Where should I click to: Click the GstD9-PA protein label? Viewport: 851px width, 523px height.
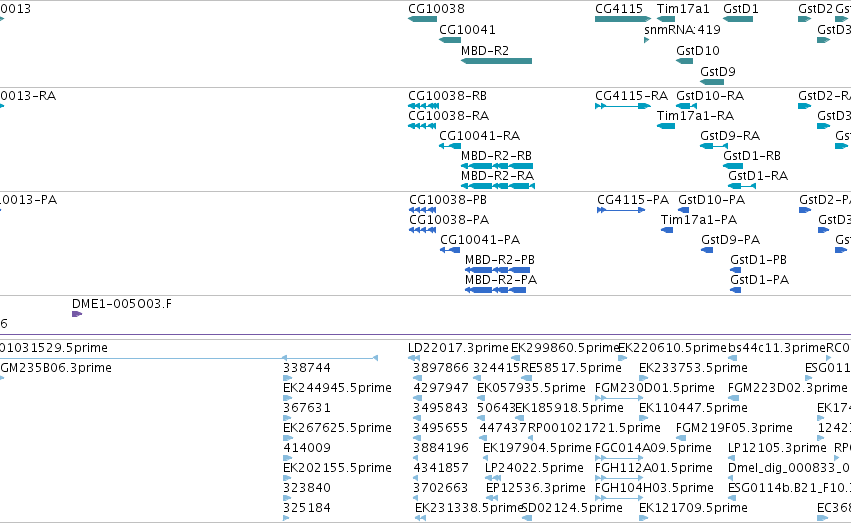(x=731, y=240)
